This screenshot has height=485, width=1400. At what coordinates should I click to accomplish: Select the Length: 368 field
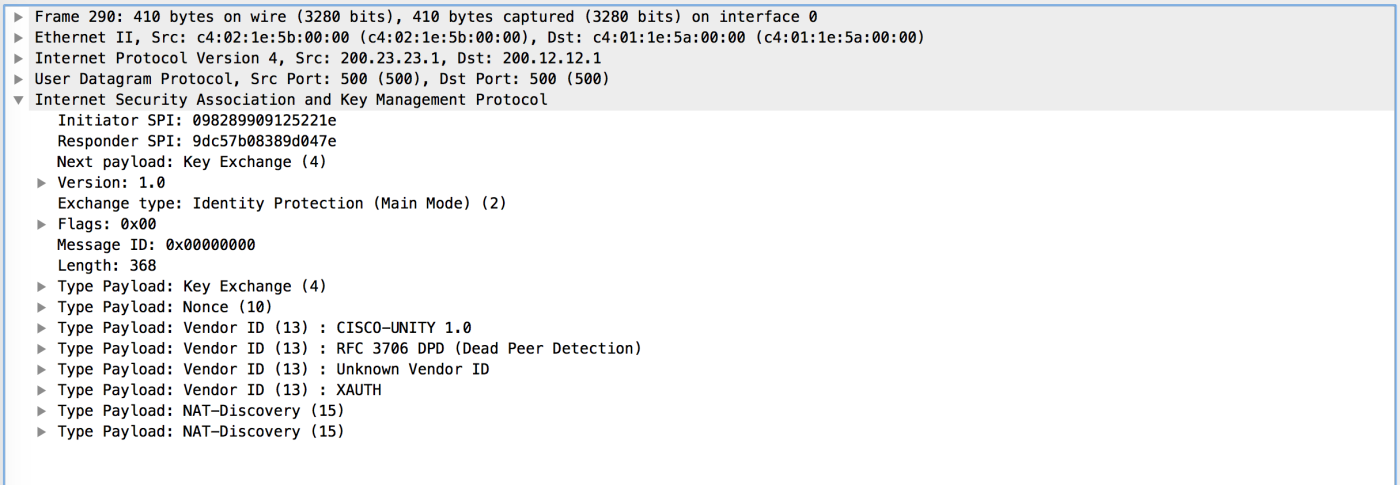coord(106,266)
